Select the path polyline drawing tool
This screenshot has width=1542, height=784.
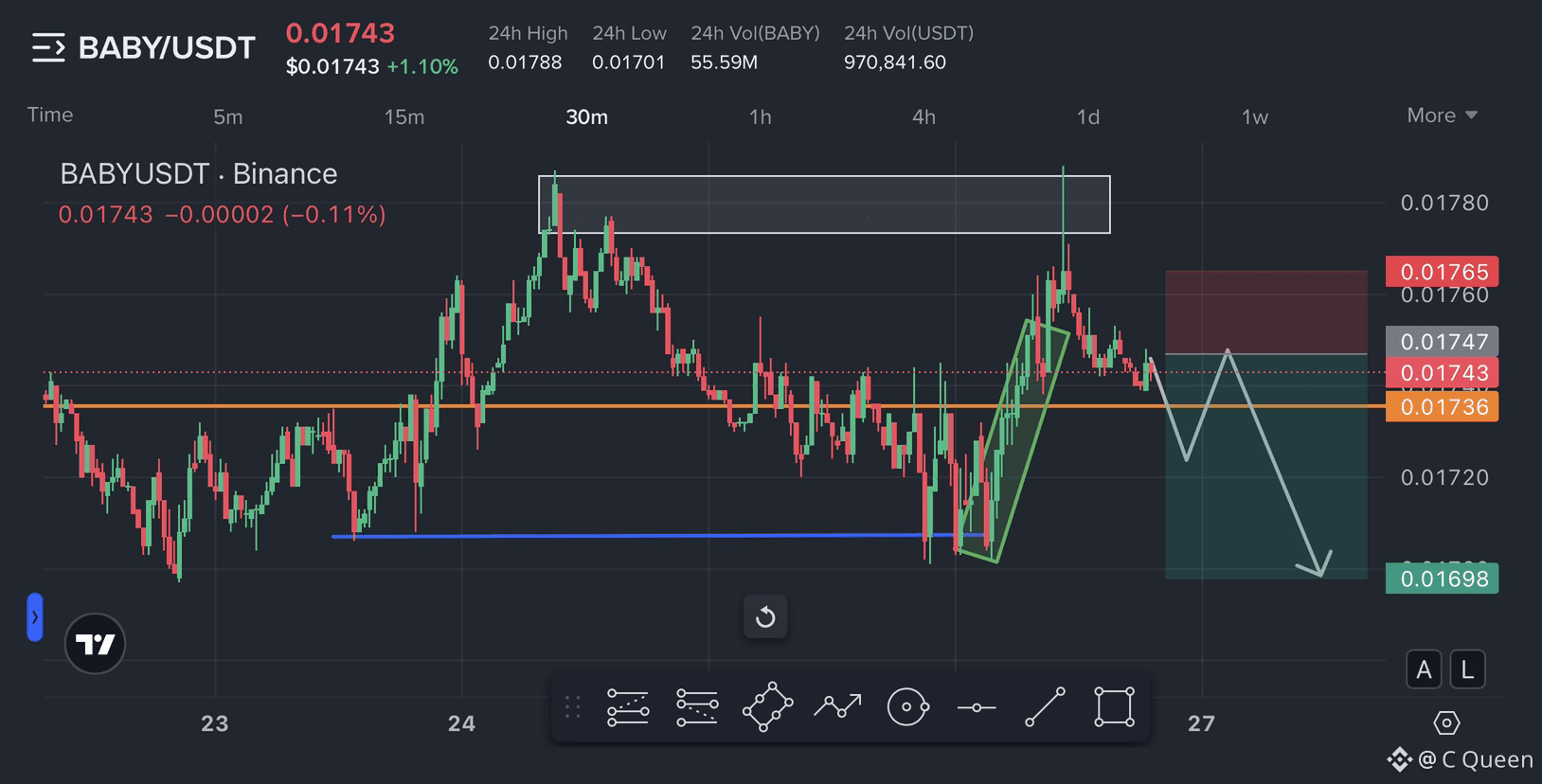tap(837, 705)
